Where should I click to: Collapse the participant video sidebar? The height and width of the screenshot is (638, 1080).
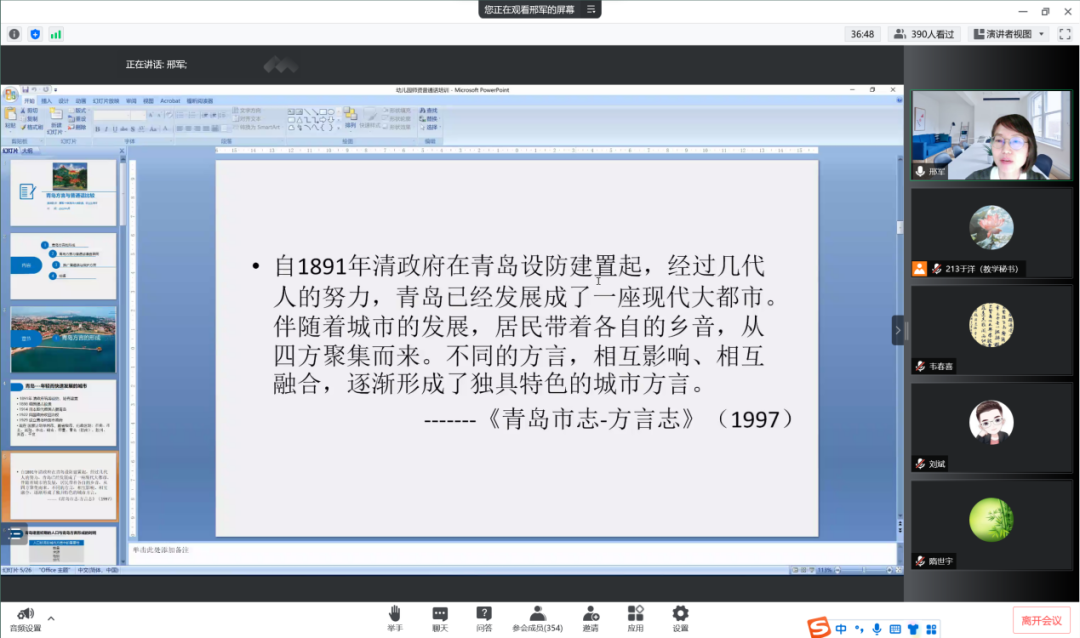pyautogui.click(x=898, y=330)
